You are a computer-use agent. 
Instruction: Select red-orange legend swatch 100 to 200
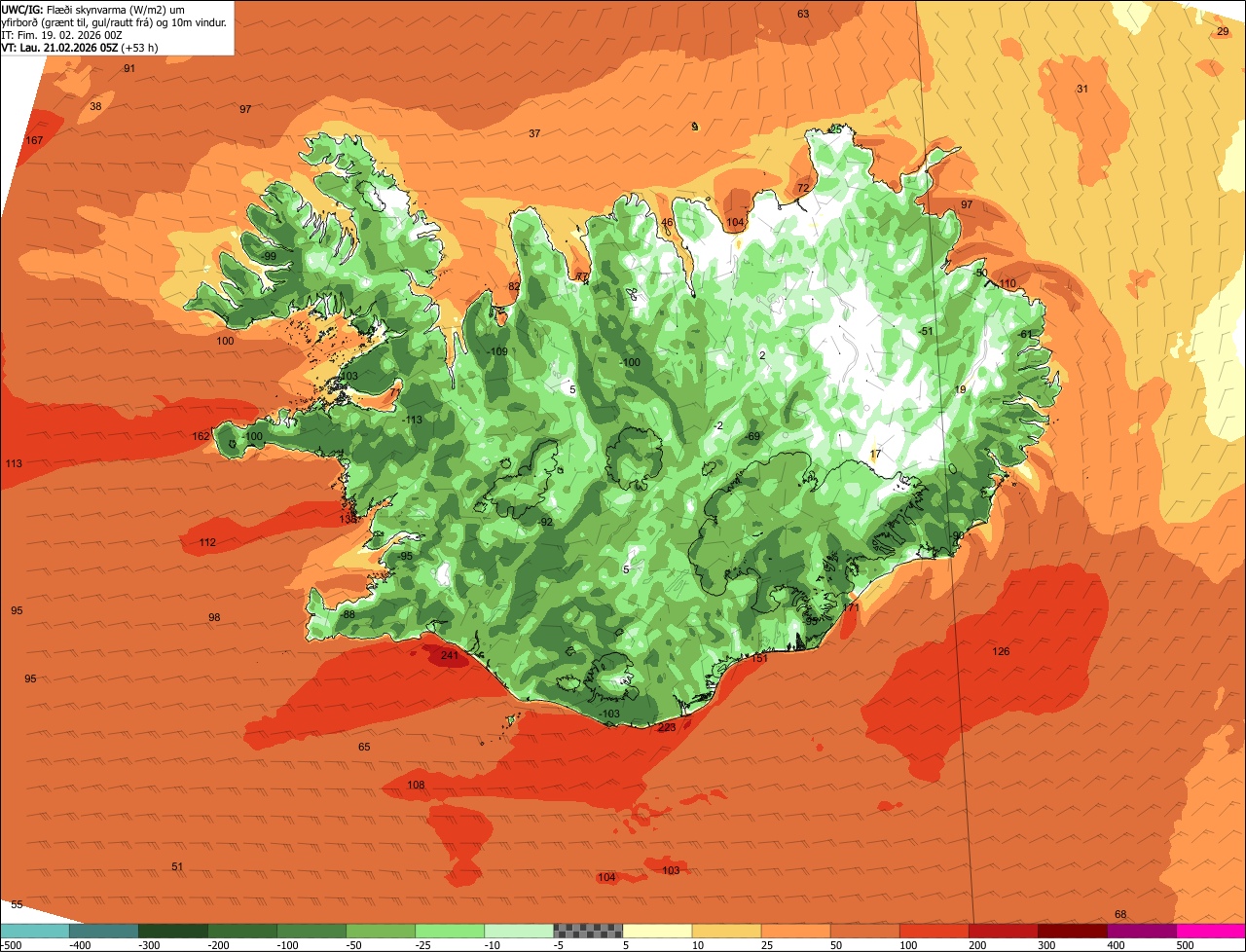pos(934,931)
